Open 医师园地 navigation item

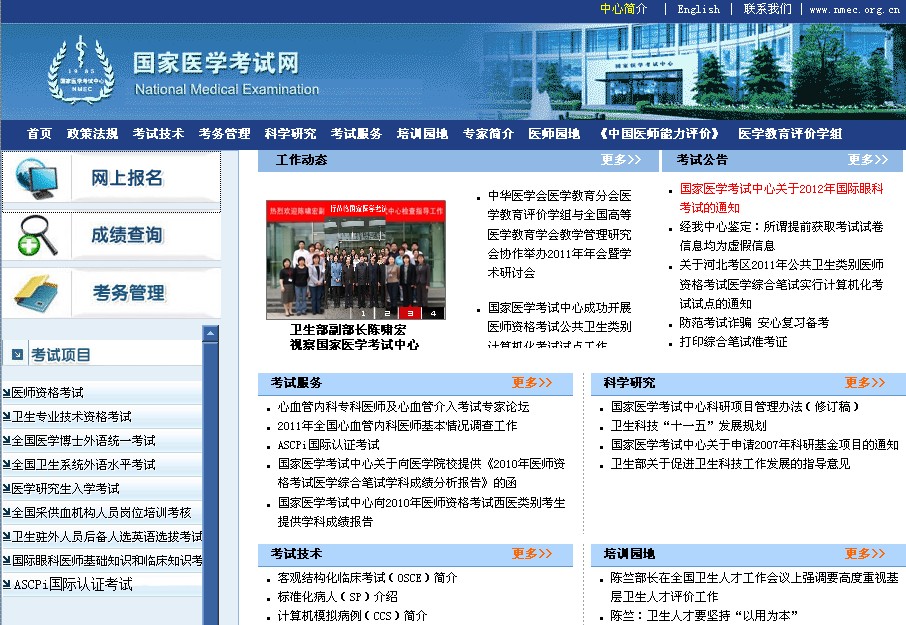click(x=554, y=134)
